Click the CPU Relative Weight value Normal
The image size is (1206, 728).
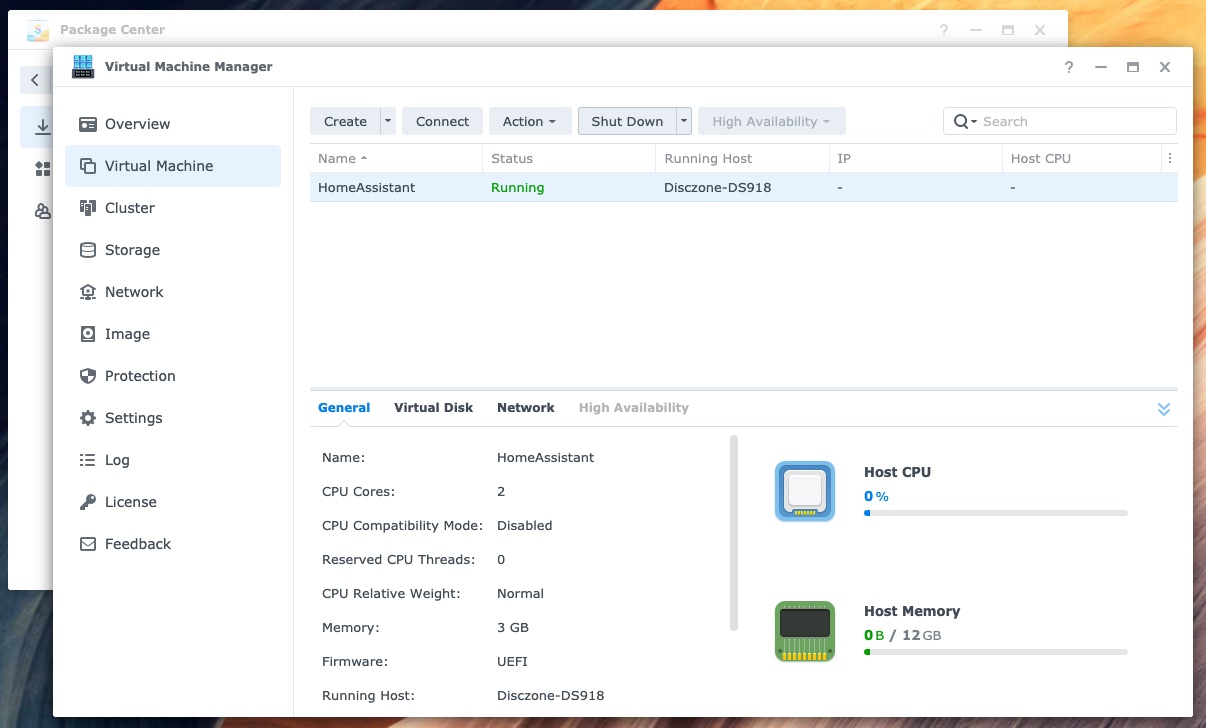(521, 593)
